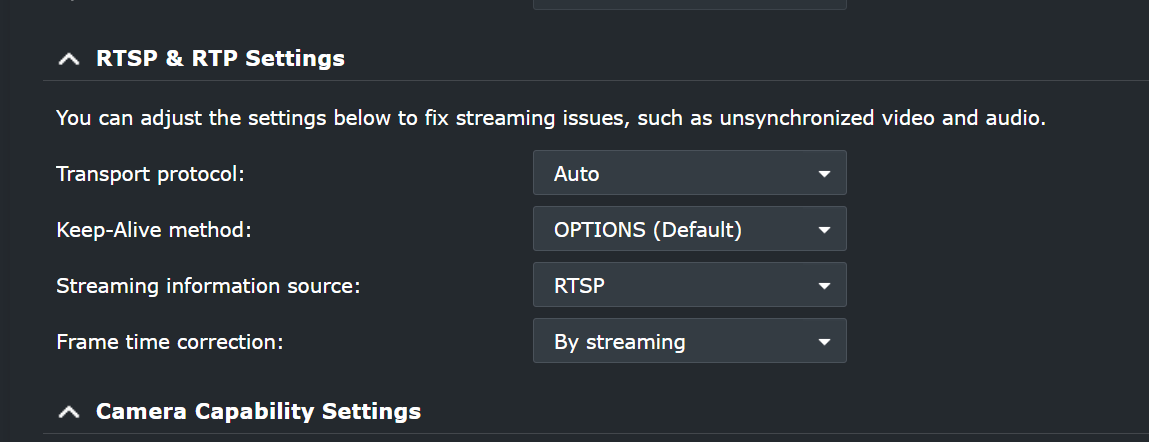1149x442 pixels.
Task: Click the Frame time correction label
Action: click(170, 341)
